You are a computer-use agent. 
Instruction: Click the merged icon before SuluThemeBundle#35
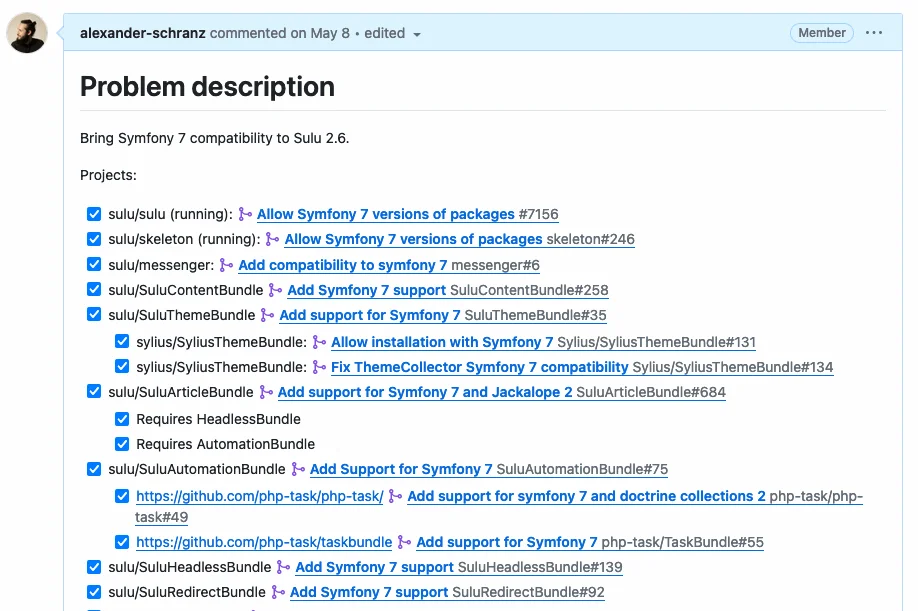pyautogui.click(x=267, y=315)
